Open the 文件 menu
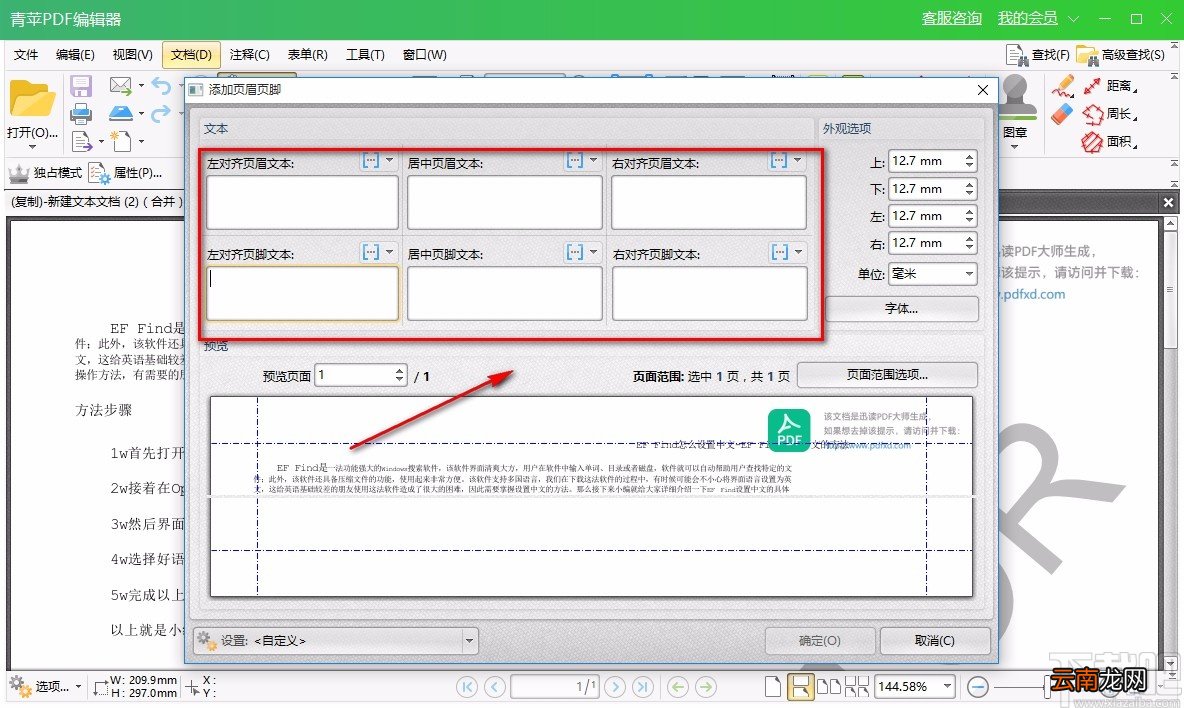This screenshot has width=1184, height=708. [x=26, y=54]
